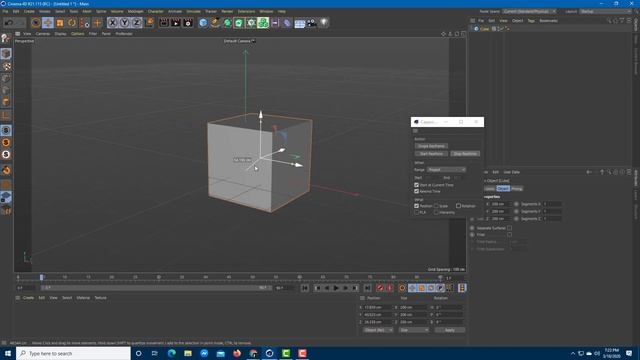
Task: Click the Spline Pen tool icon
Action: click(x=215, y=23)
